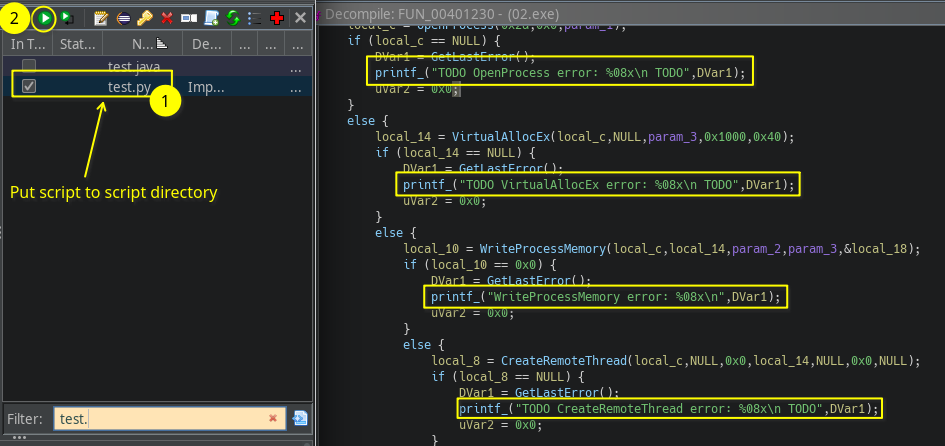Select the test.py script name

pos(129,87)
